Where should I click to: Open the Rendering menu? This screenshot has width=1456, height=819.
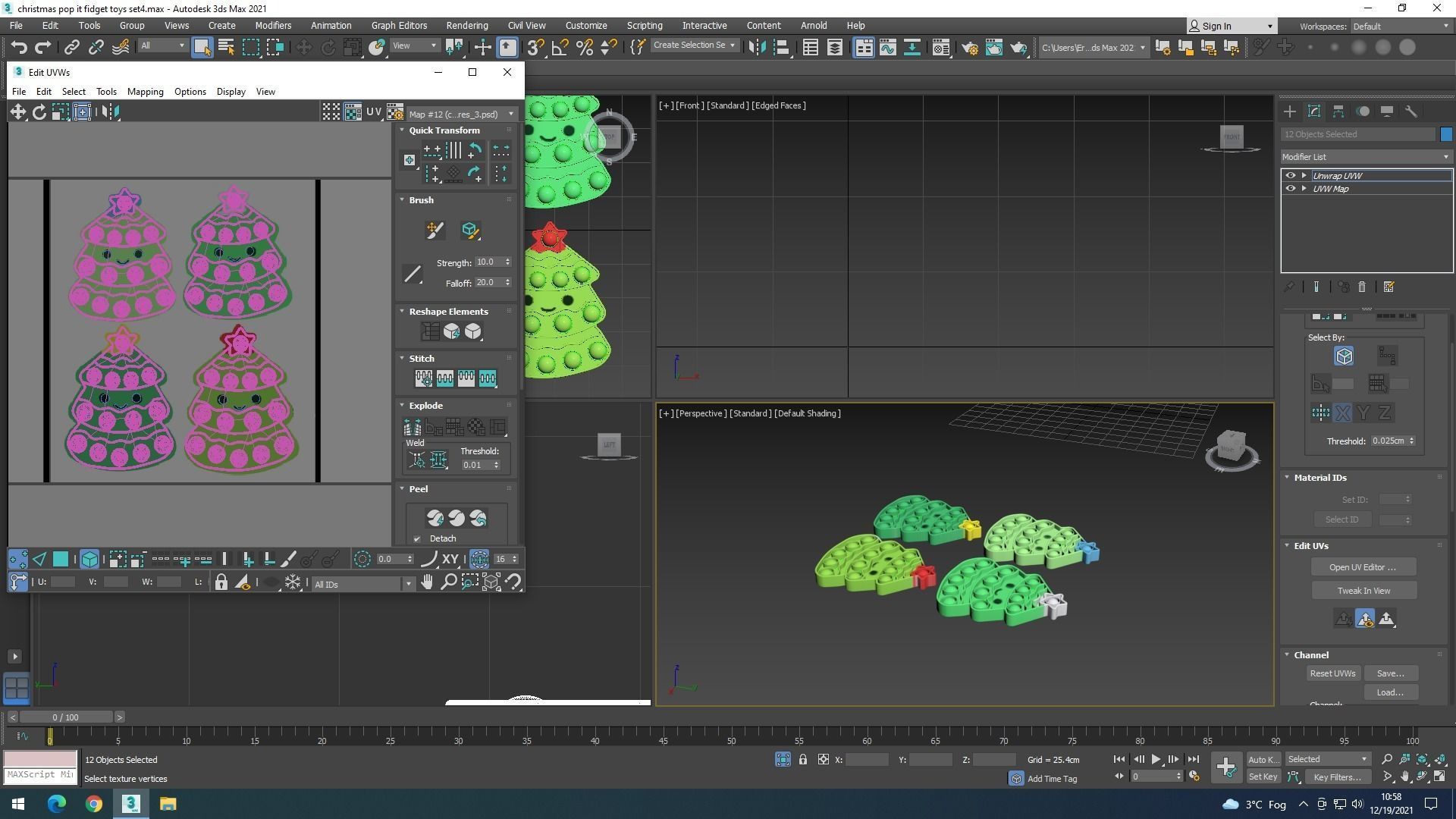[466, 25]
